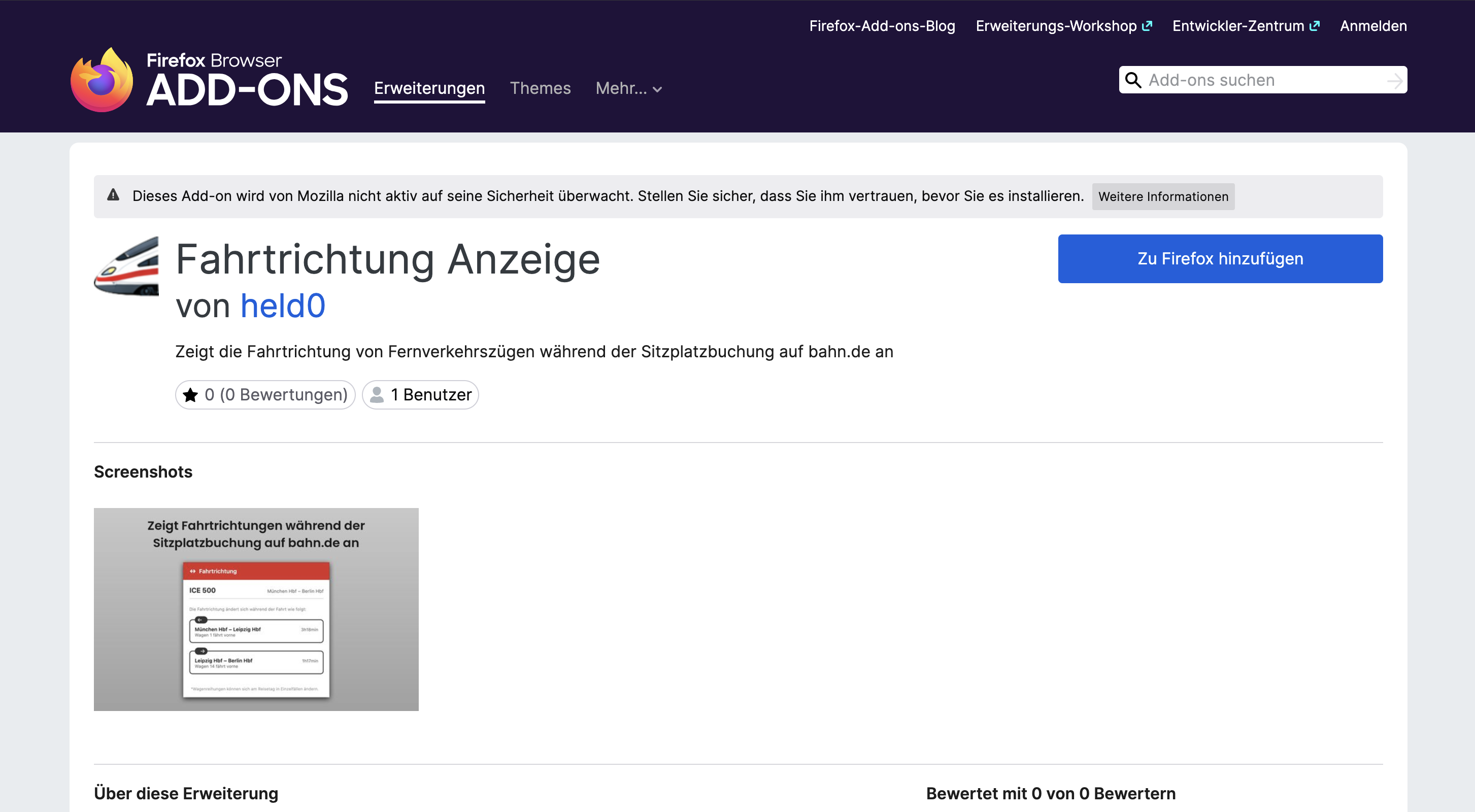Viewport: 1475px width, 812px height.
Task: Click the Fahrtrichtung Anzeige title
Action: (x=388, y=259)
